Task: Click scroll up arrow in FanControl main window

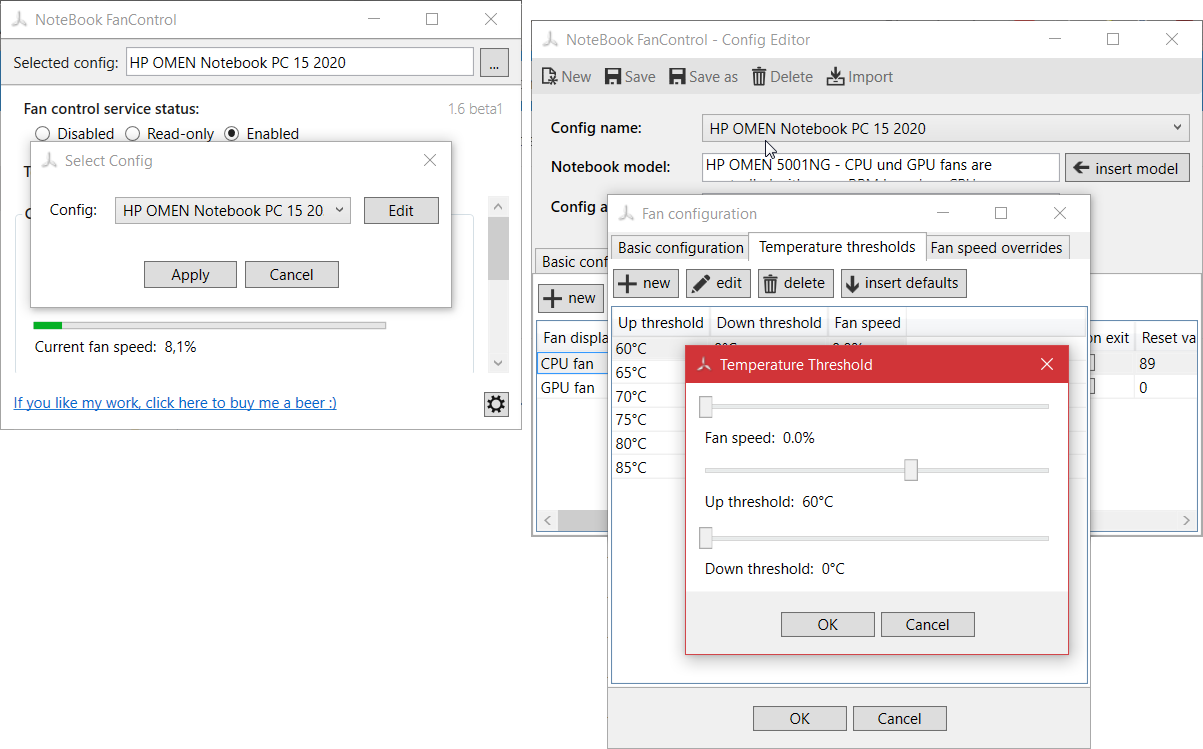Action: point(498,205)
